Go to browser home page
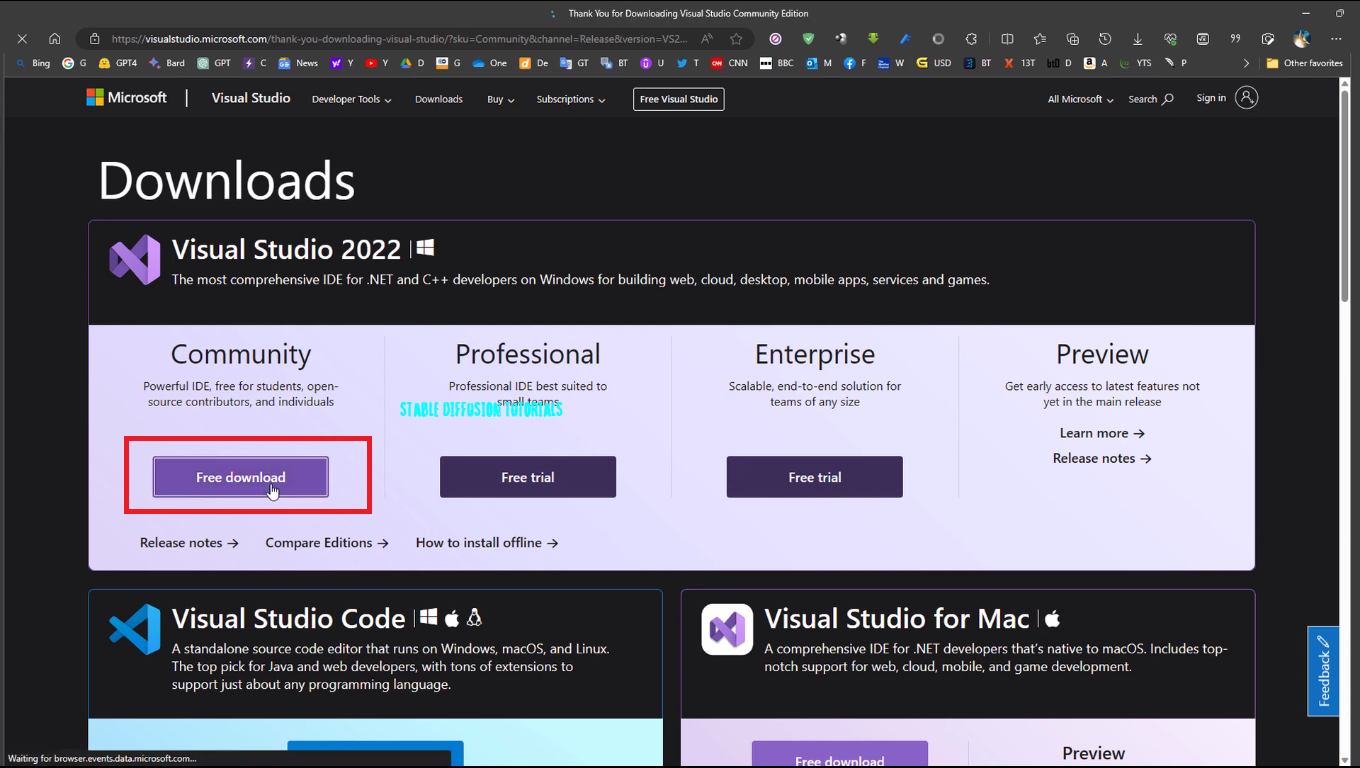1360x768 pixels. (55, 39)
